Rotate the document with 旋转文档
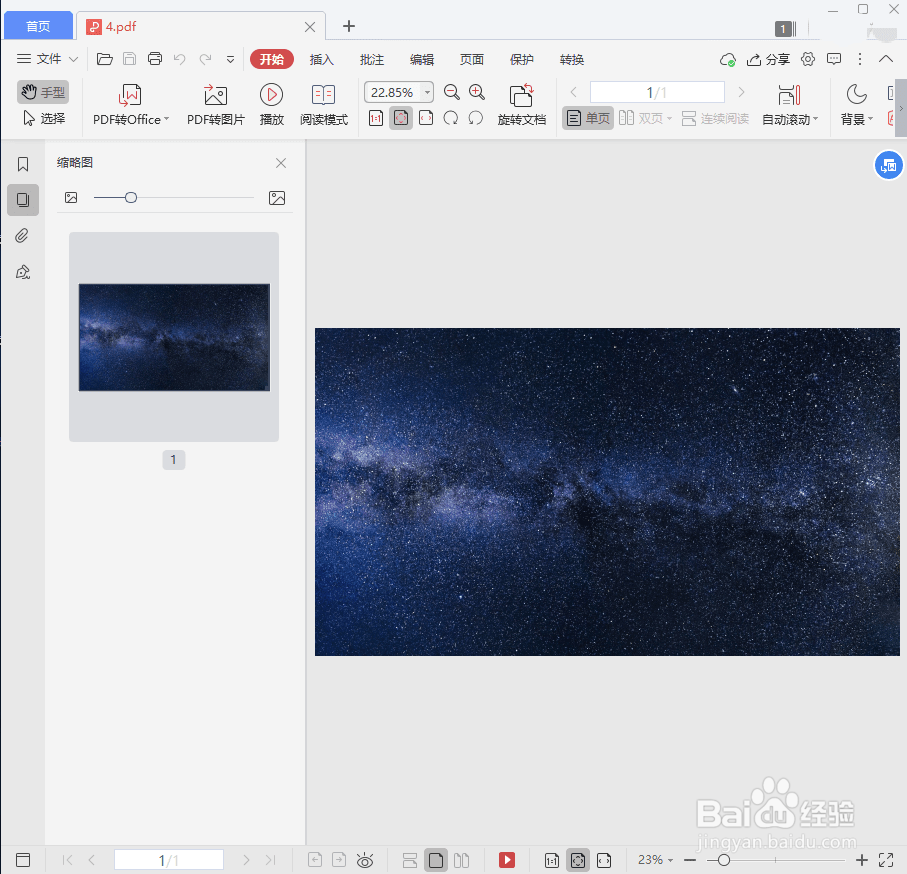Viewport: 907px width, 874px height. click(521, 104)
